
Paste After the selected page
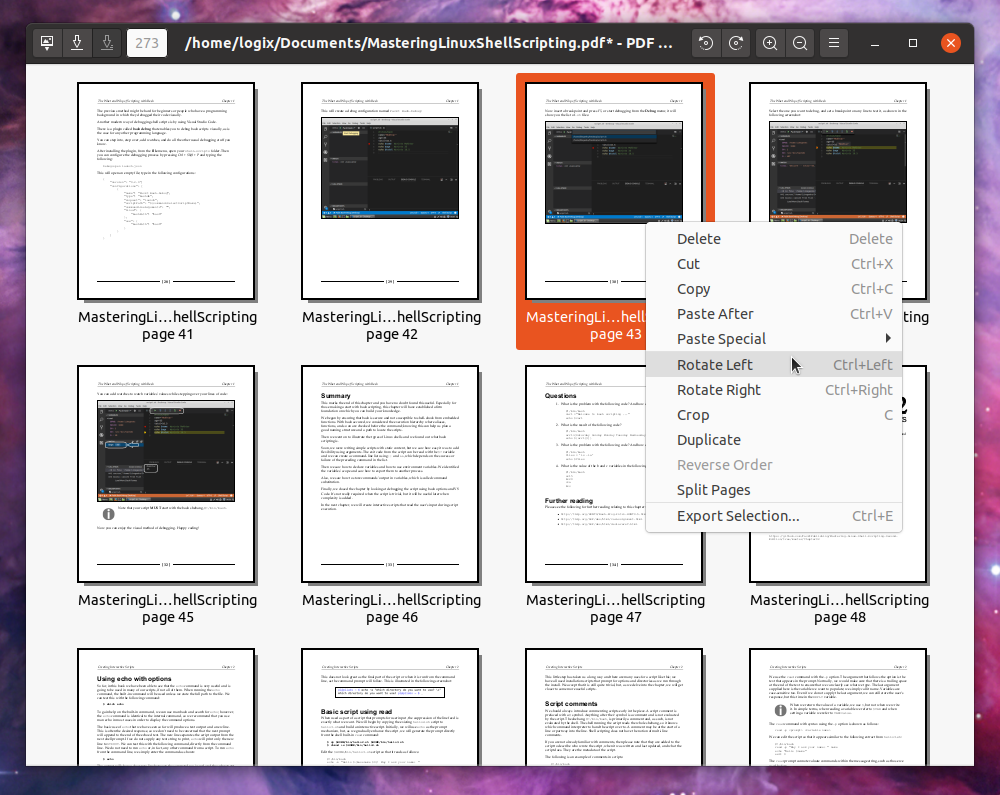pos(715,313)
